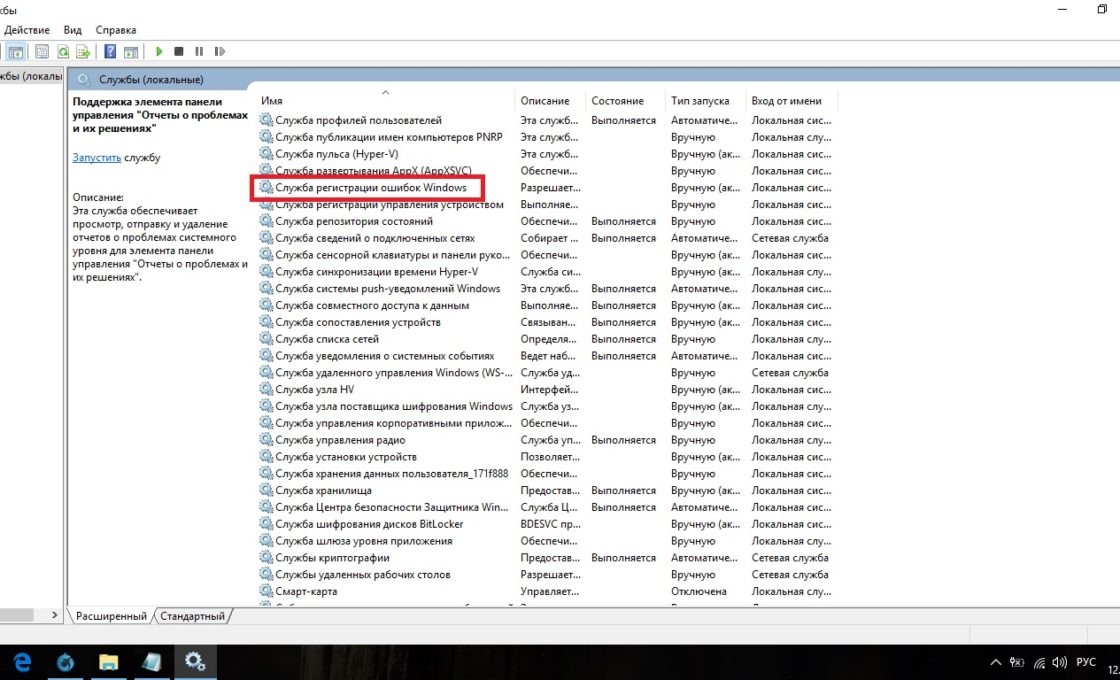1120x680 pixels.
Task: Click gear icon of Служба хранилища
Action: tap(266, 490)
